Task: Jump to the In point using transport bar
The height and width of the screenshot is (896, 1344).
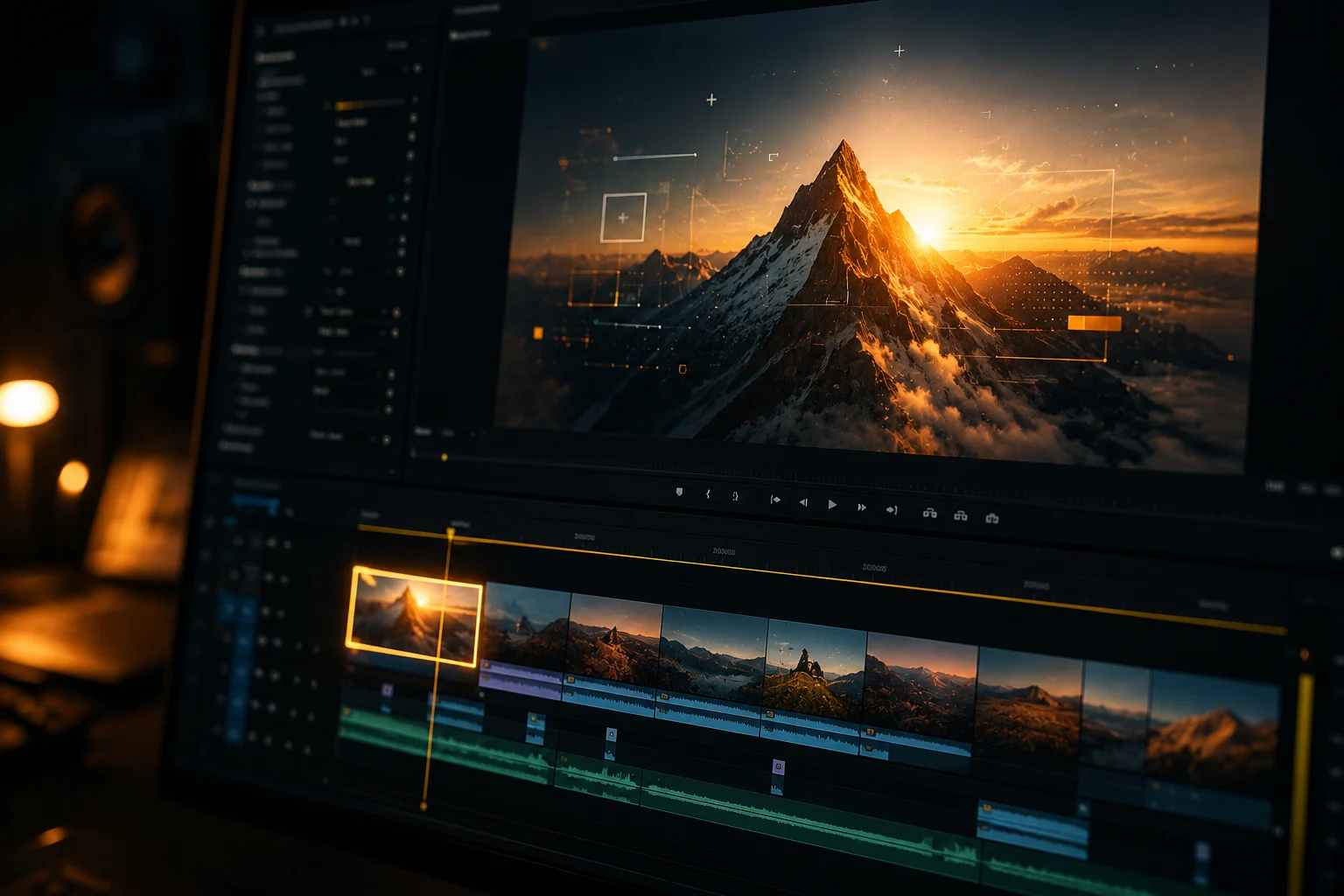Action: click(774, 500)
